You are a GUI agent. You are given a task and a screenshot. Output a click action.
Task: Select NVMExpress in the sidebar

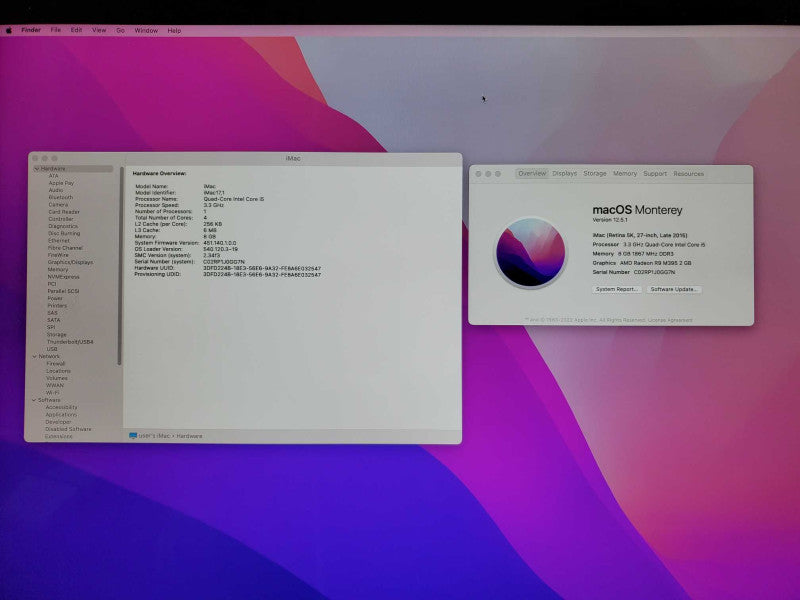coord(63,277)
